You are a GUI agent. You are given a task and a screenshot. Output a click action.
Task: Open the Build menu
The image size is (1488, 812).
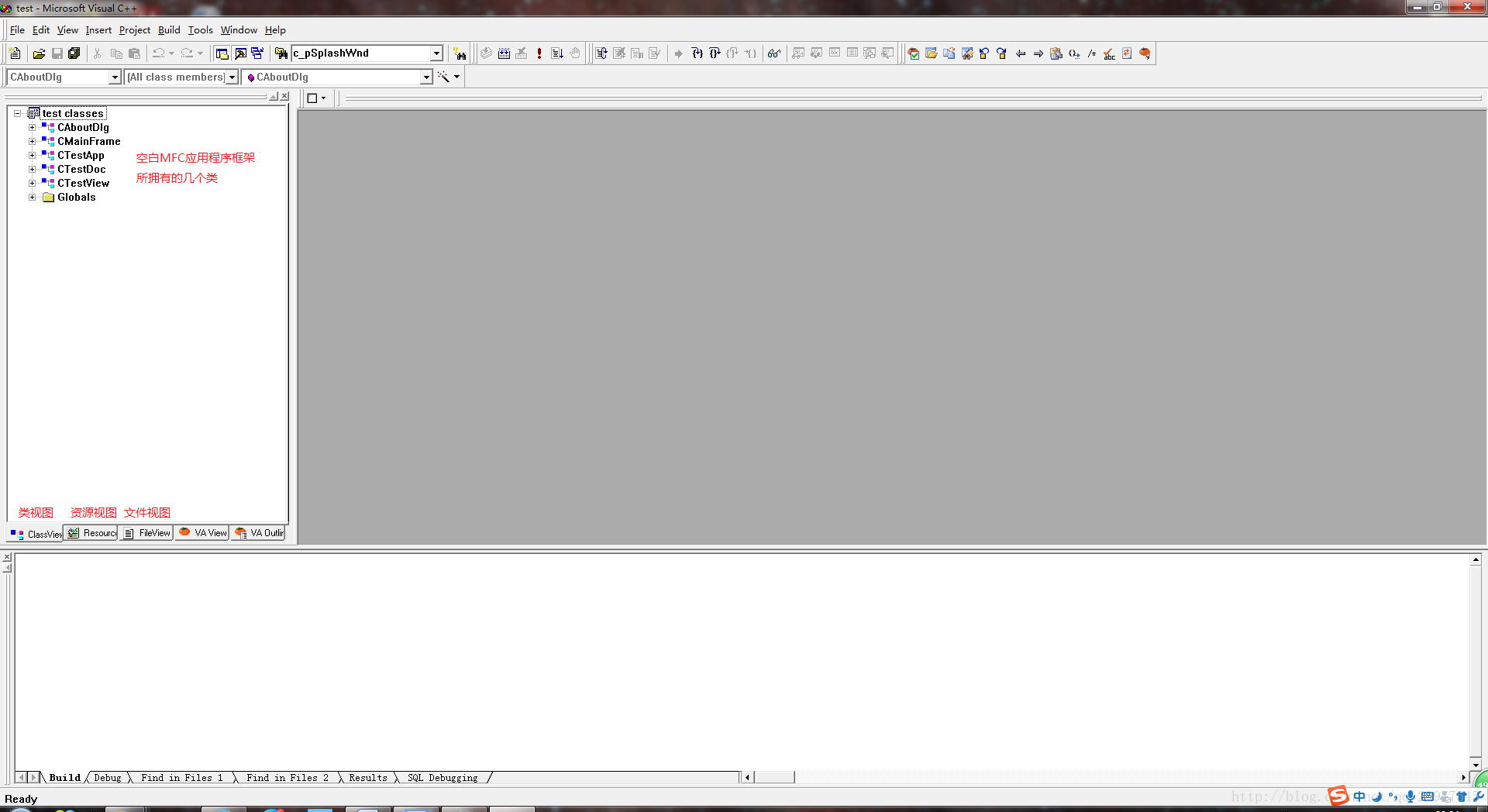(169, 30)
